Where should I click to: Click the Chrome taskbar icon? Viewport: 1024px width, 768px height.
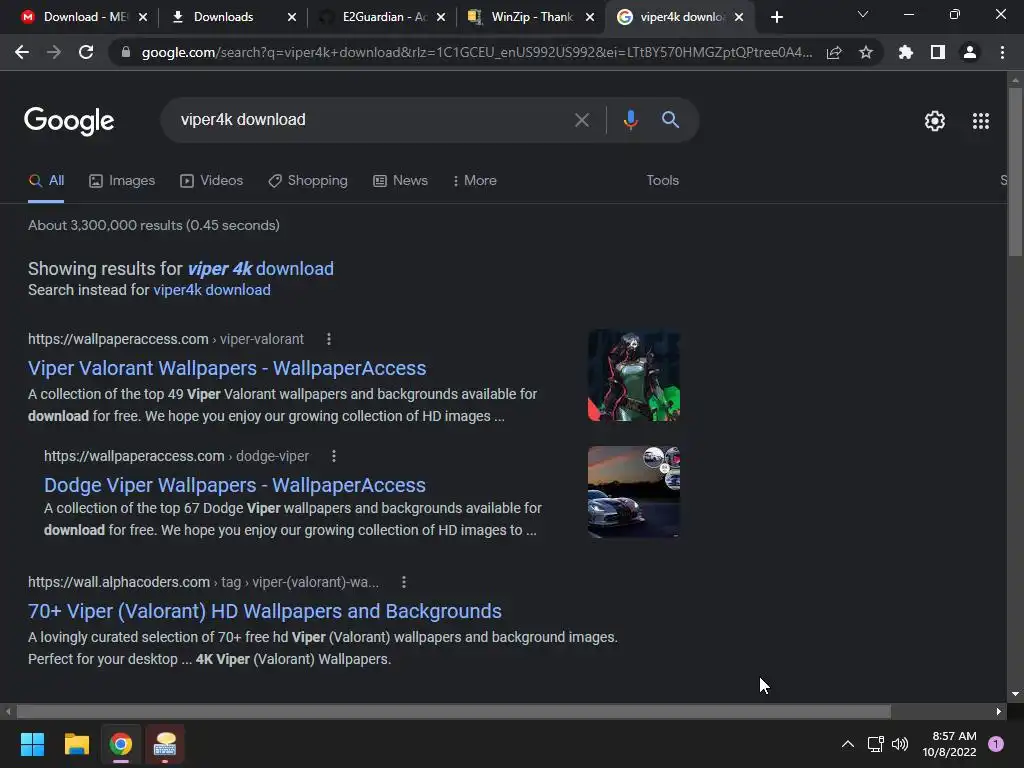tap(121, 744)
